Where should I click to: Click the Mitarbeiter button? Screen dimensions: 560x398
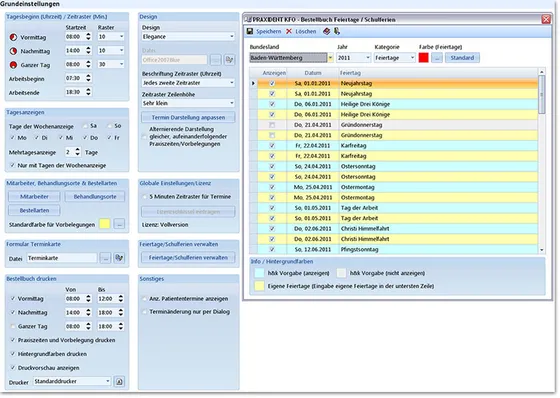tap(34, 196)
